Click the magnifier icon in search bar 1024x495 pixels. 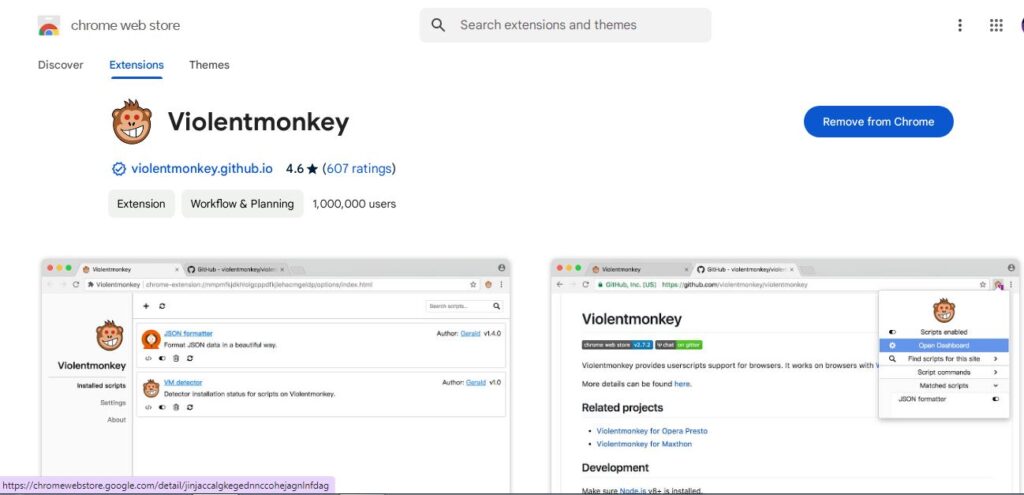[x=439, y=25]
